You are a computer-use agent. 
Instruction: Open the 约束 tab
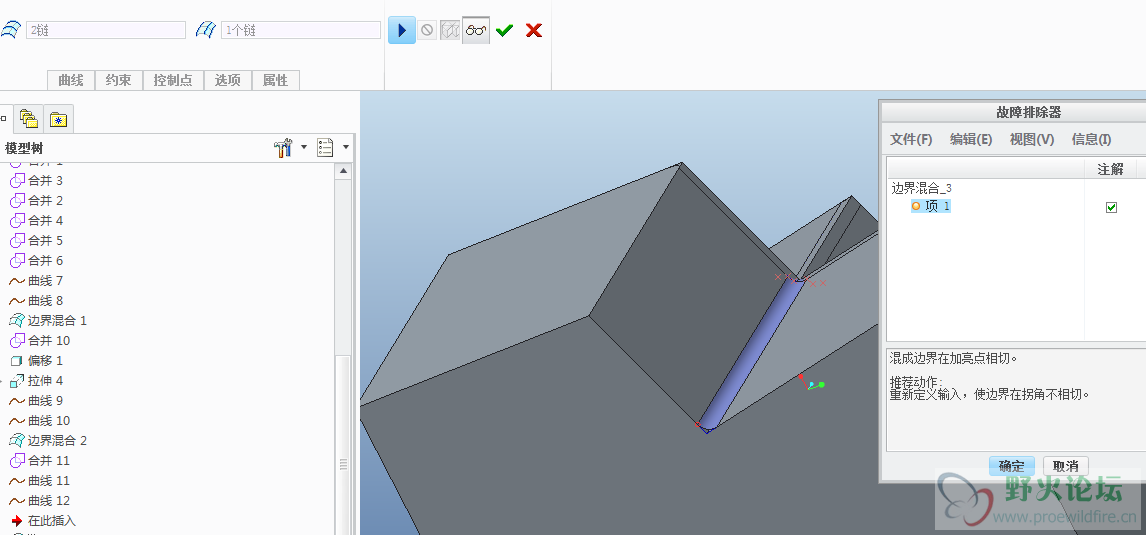119,80
